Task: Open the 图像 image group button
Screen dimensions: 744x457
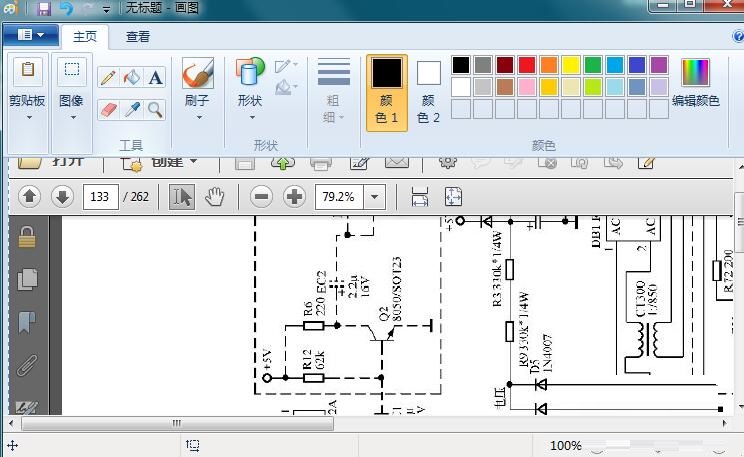Action: click(x=71, y=92)
